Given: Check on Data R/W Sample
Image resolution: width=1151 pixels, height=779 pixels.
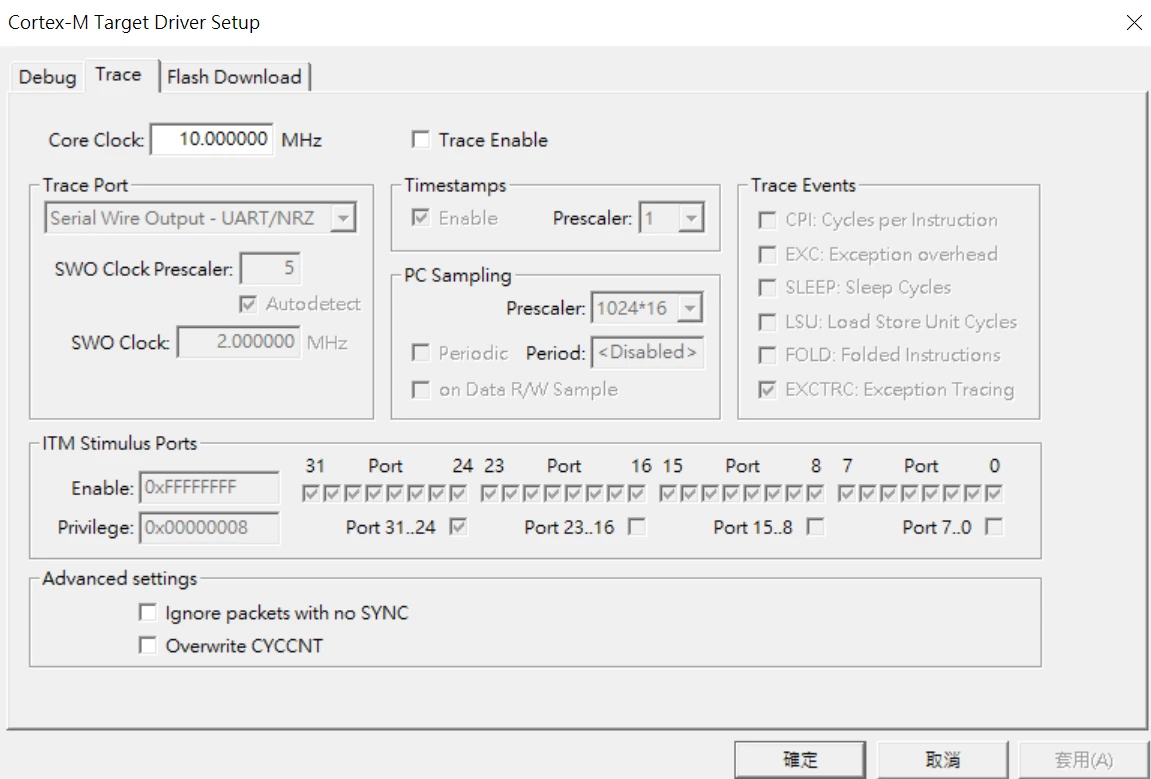Looking at the screenshot, I should point(421,389).
